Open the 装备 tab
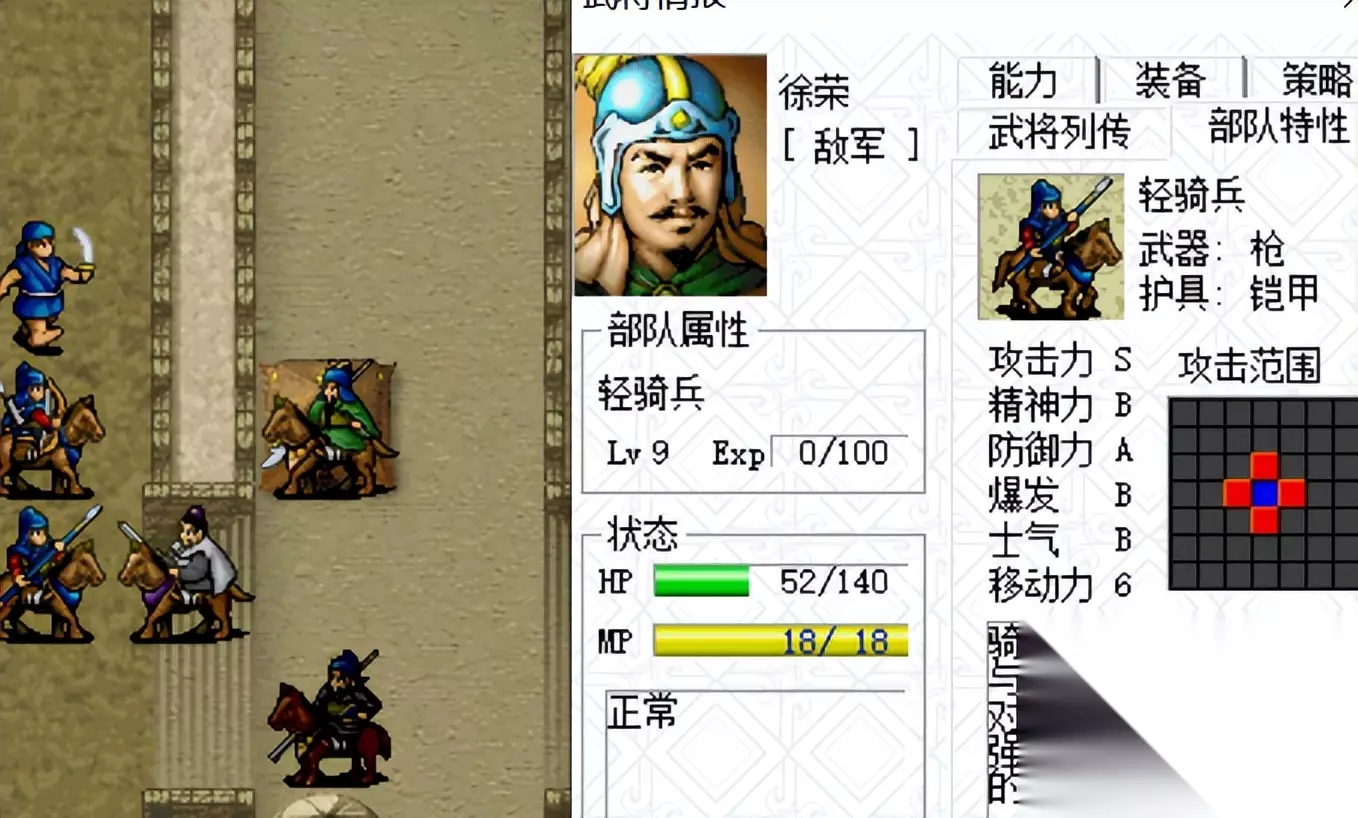This screenshot has height=818, width=1358. click(x=1170, y=81)
